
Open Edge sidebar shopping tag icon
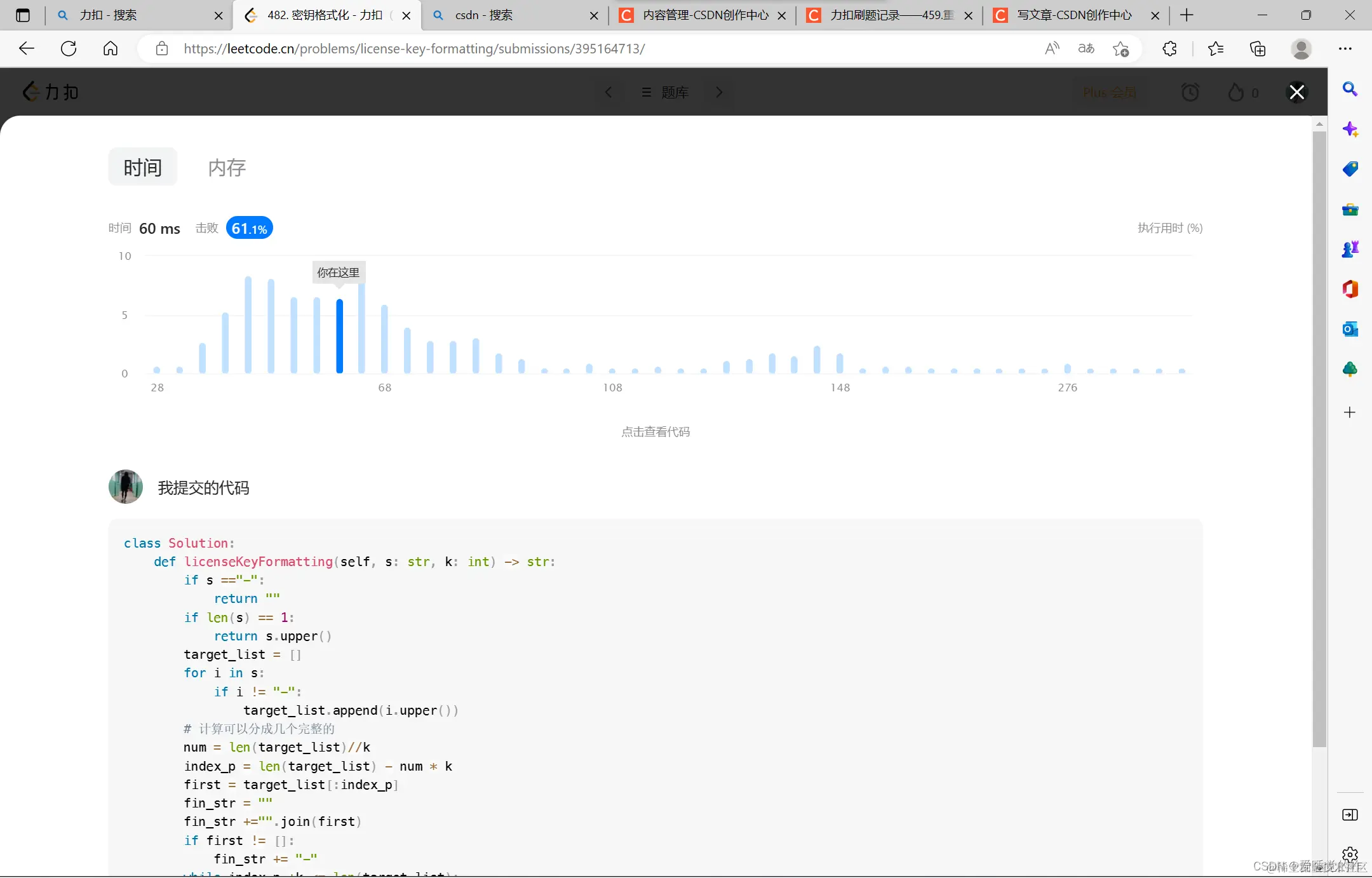tap(1350, 169)
